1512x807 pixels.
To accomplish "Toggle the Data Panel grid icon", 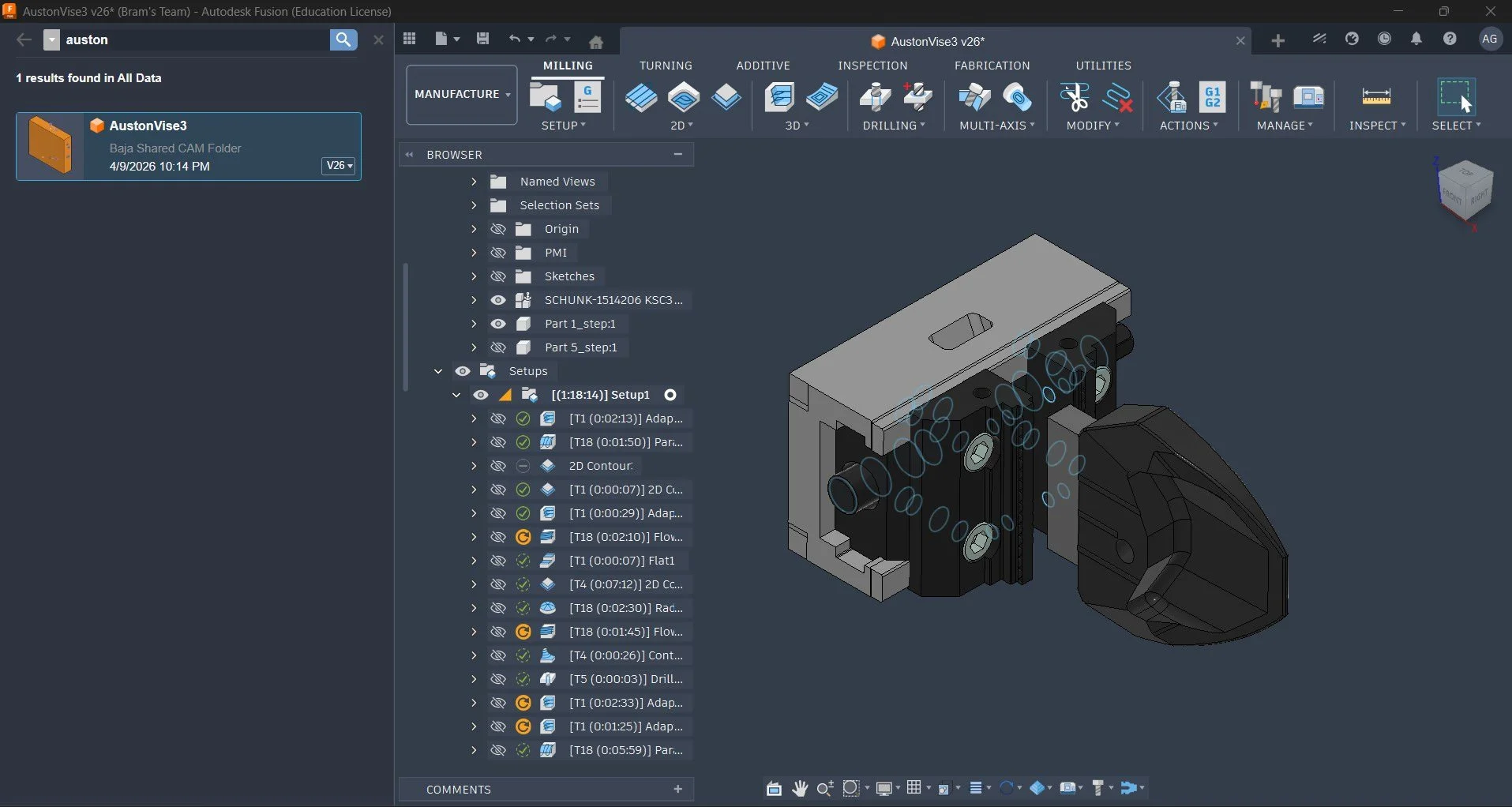I will pyautogui.click(x=409, y=39).
